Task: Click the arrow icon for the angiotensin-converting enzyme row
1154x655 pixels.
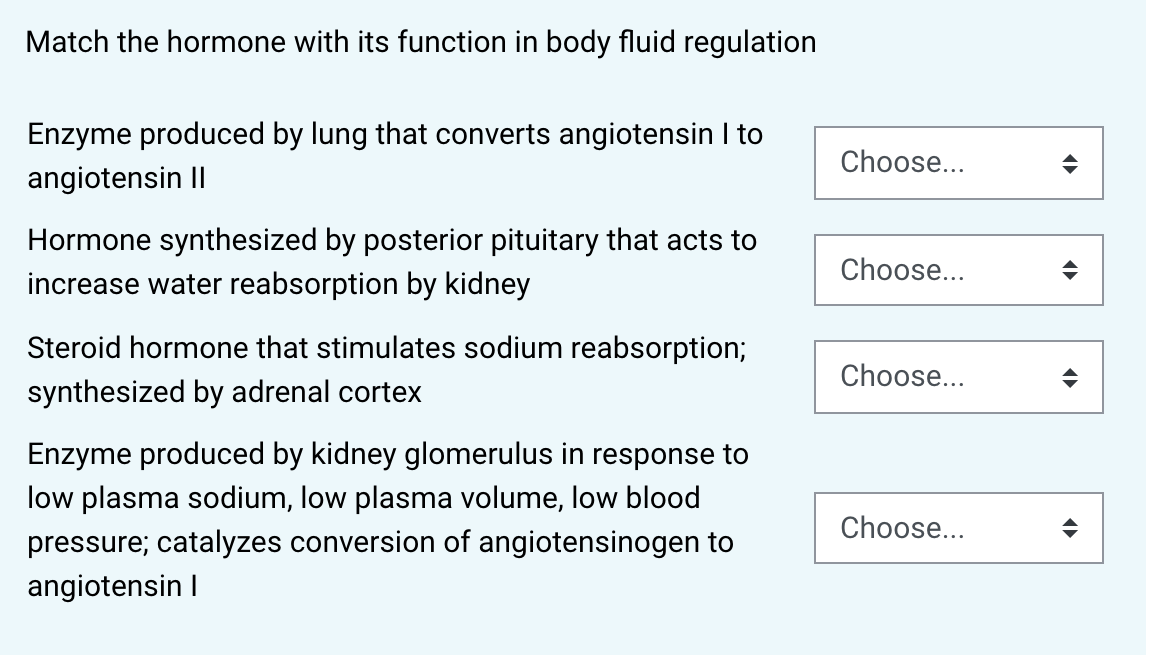Action: pyautogui.click(x=1069, y=163)
